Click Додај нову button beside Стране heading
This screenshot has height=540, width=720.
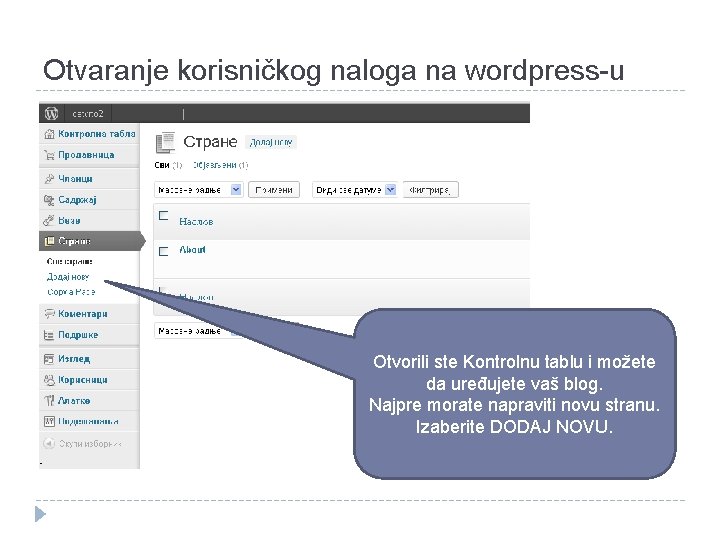coord(271,142)
